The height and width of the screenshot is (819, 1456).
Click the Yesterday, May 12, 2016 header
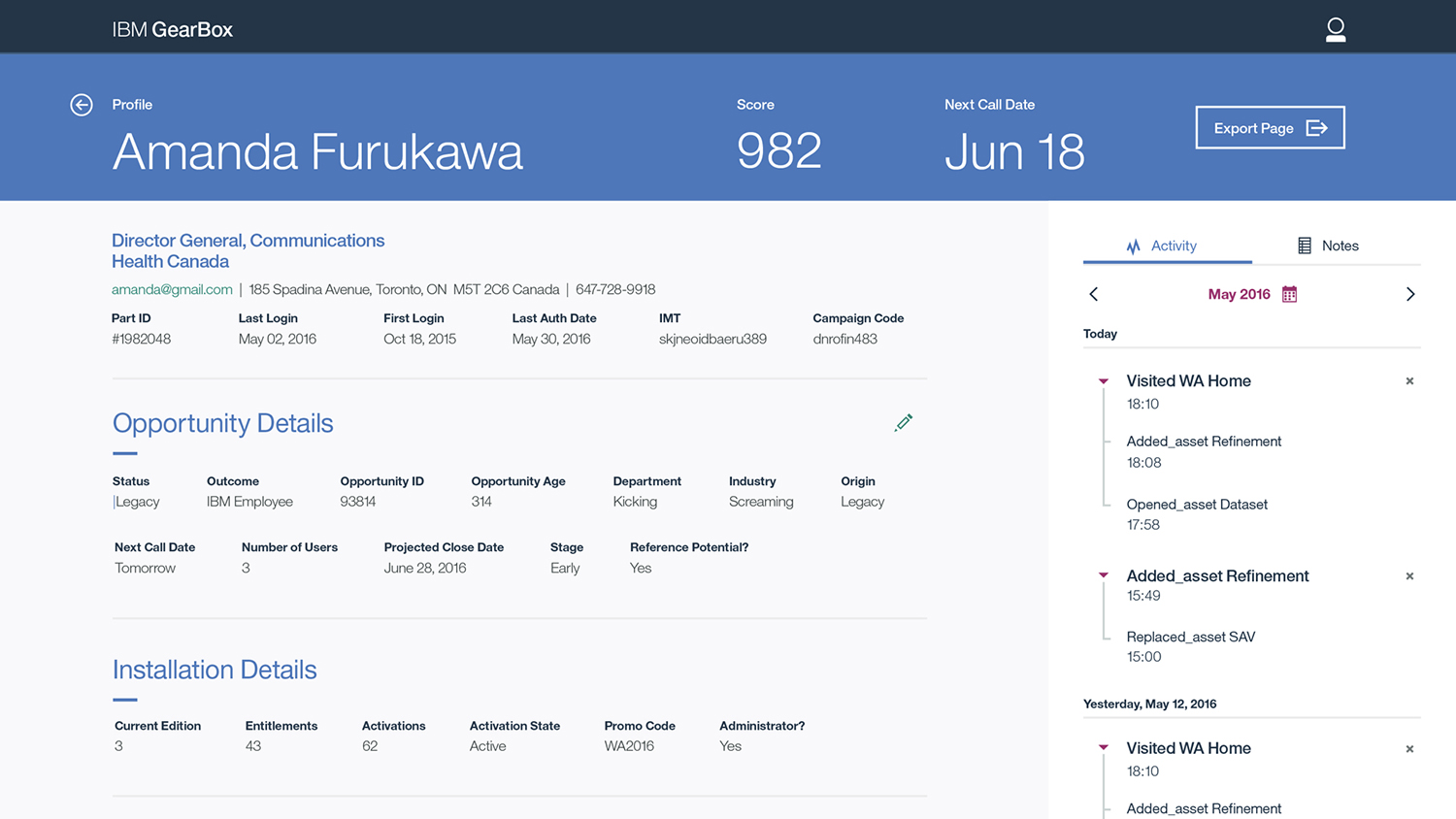[x=1149, y=704]
